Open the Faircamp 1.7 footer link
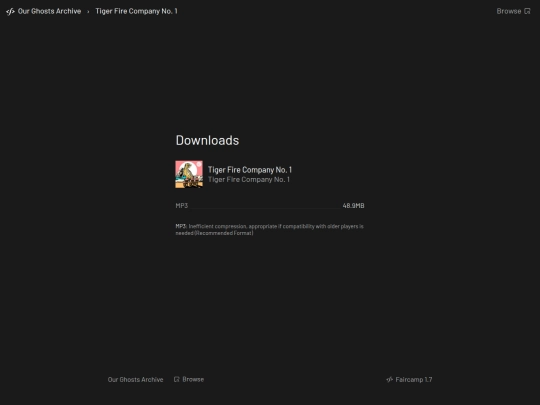540x405 pixels. [414, 380]
